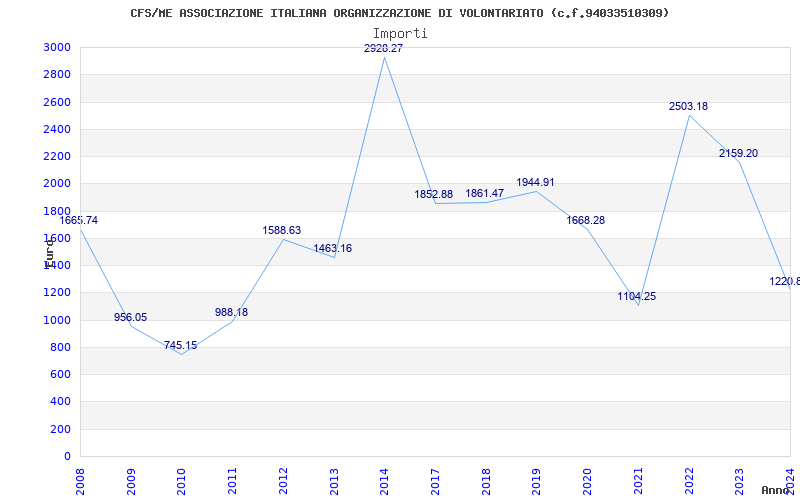Select the 'Importi' chart subtitle

tap(400, 34)
